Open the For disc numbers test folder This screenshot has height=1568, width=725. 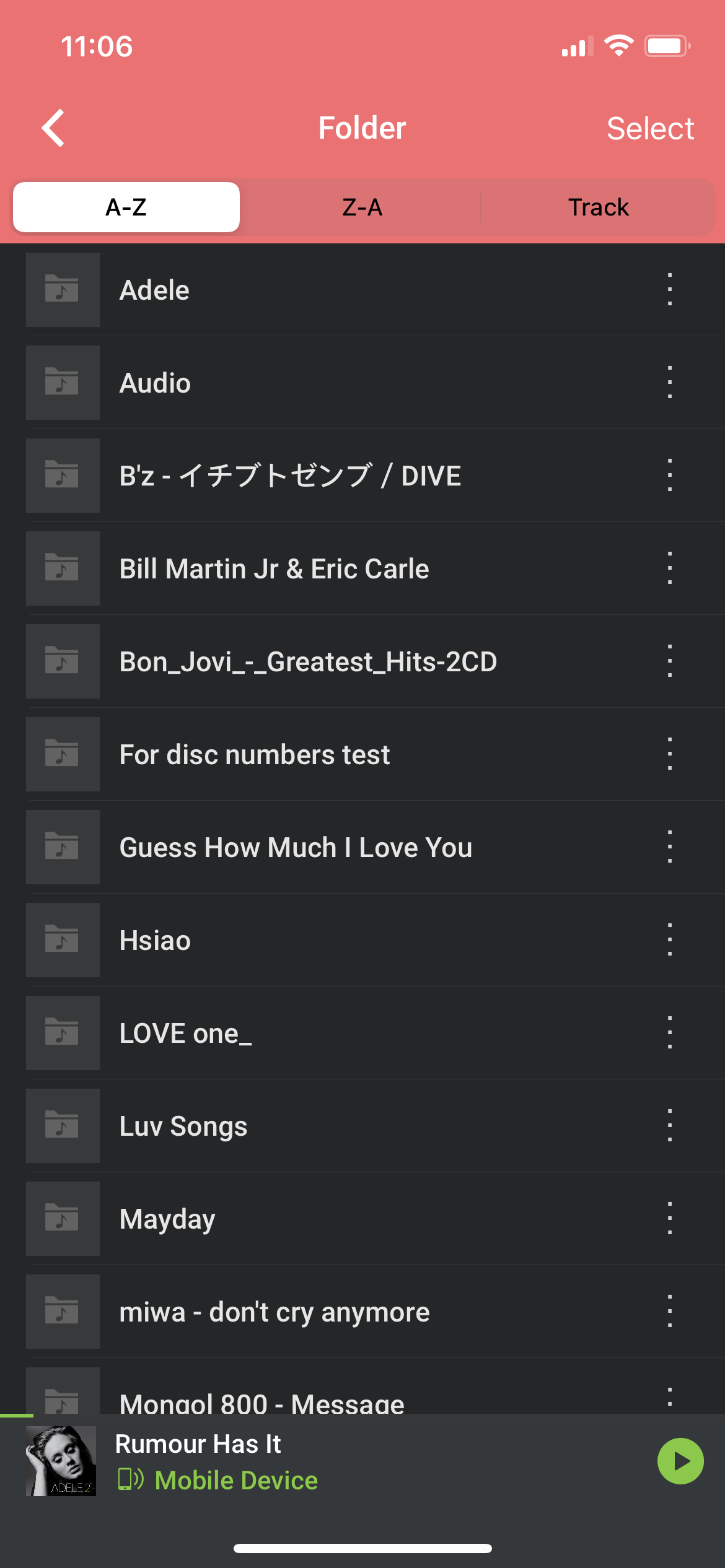pos(255,754)
